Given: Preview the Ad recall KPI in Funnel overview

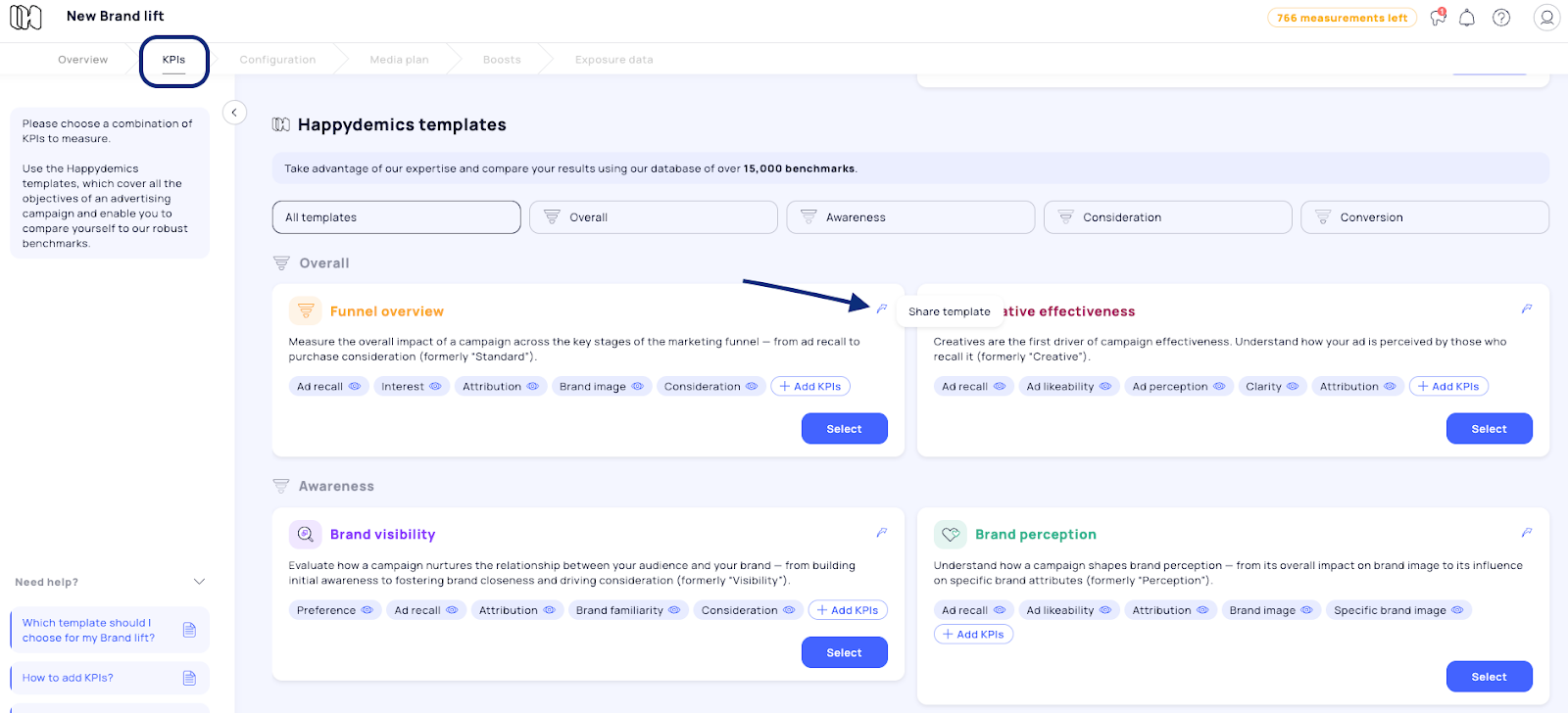Looking at the screenshot, I should pyautogui.click(x=355, y=387).
